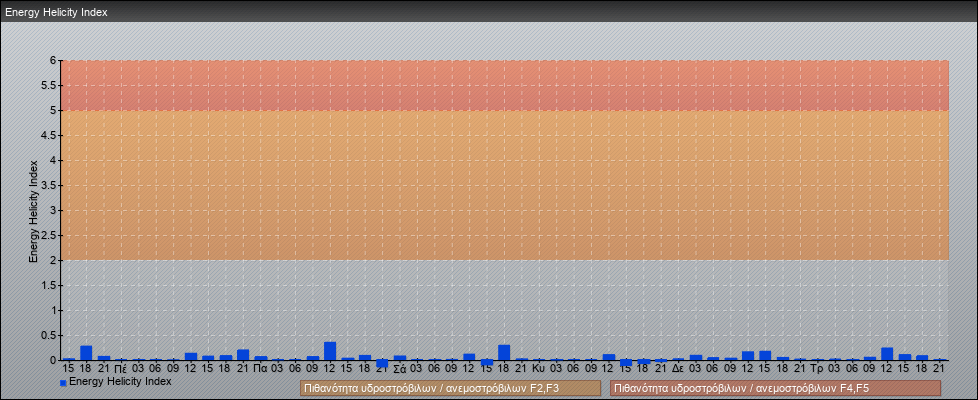Click the 3 value on the y-axis
This screenshot has width=978, height=400.
(x=54, y=210)
